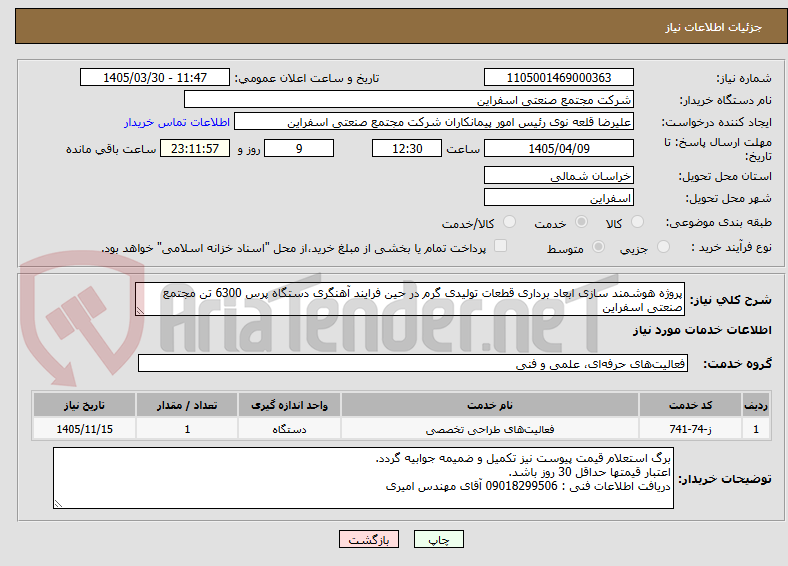The height and width of the screenshot is (566, 788).
Task: Click the delivery city field اسفراین
Action: [x=558, y=198]
